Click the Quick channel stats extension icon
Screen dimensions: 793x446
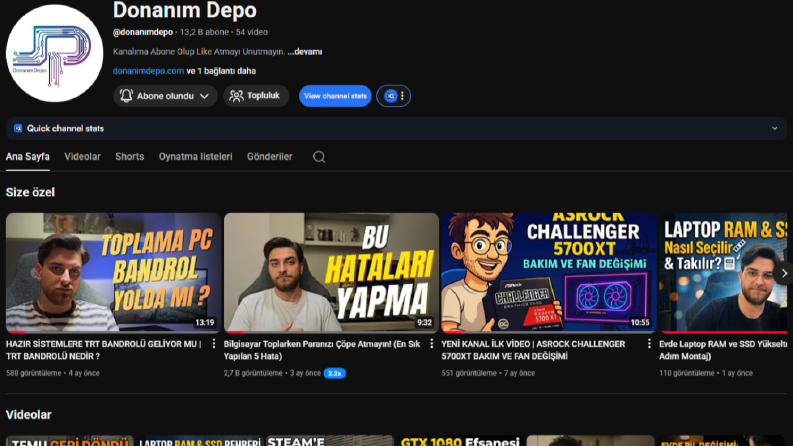[18, 128]
